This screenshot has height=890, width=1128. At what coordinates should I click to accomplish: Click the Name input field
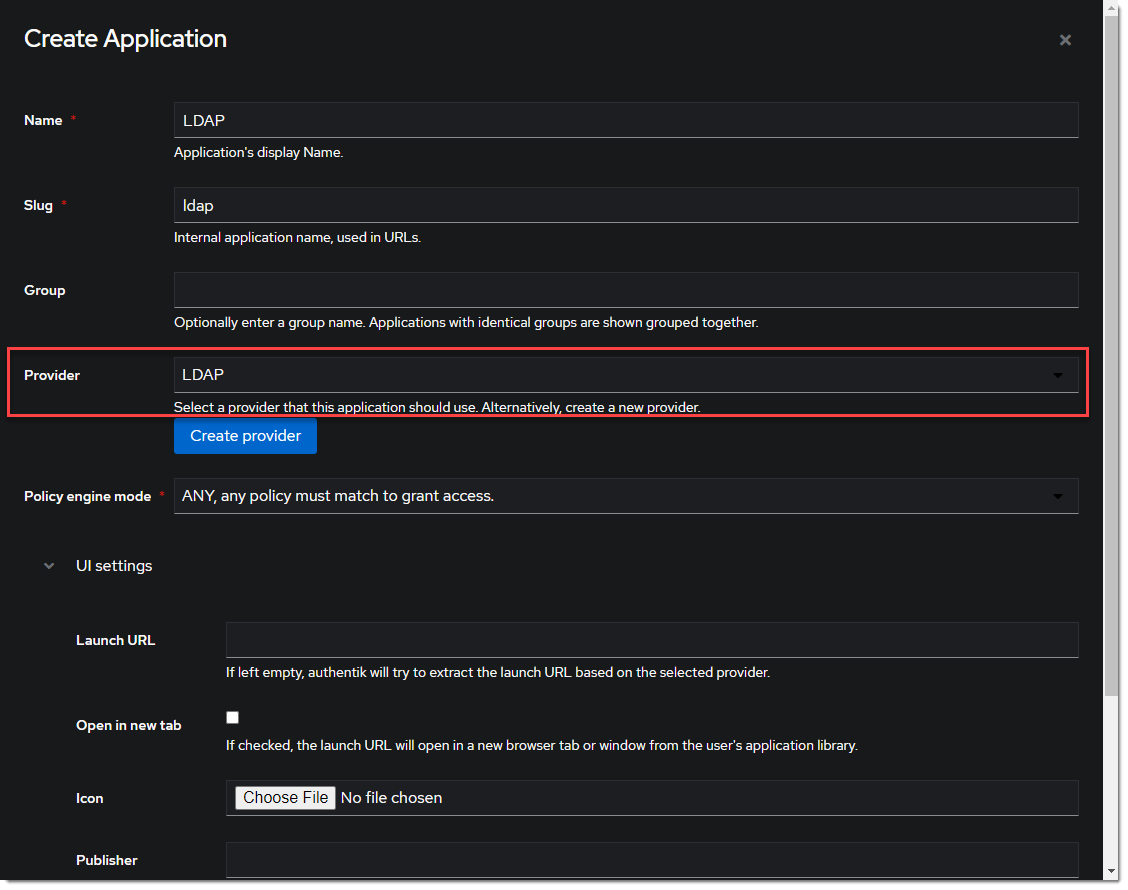pos(625,120)
